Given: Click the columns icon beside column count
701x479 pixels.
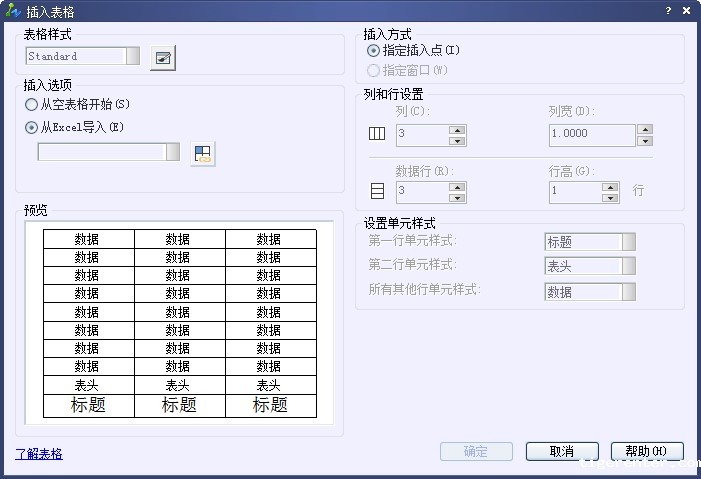Looking at the screenshot, I should coord(377,134).
